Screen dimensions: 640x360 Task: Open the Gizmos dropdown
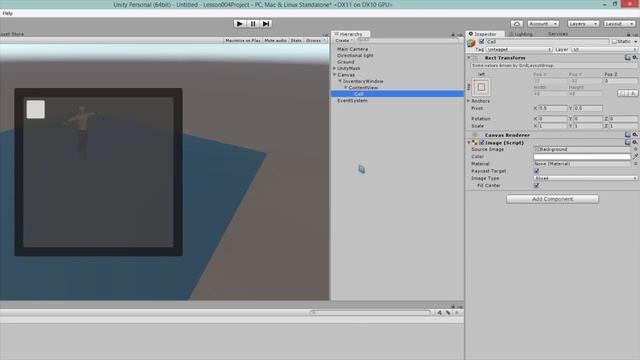coord(316,40)
